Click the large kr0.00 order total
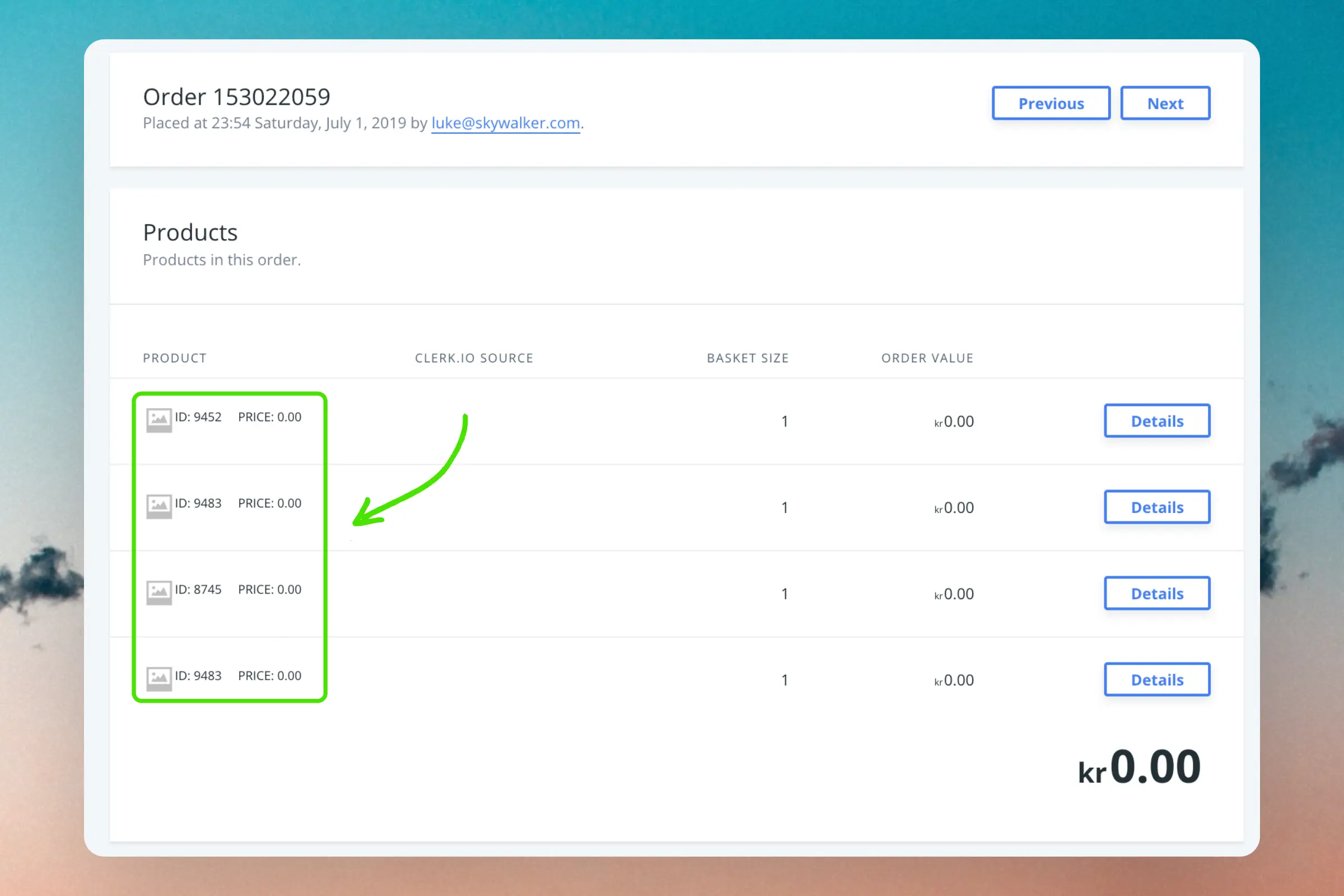1344x896 pixels. tap(1139, 767)
